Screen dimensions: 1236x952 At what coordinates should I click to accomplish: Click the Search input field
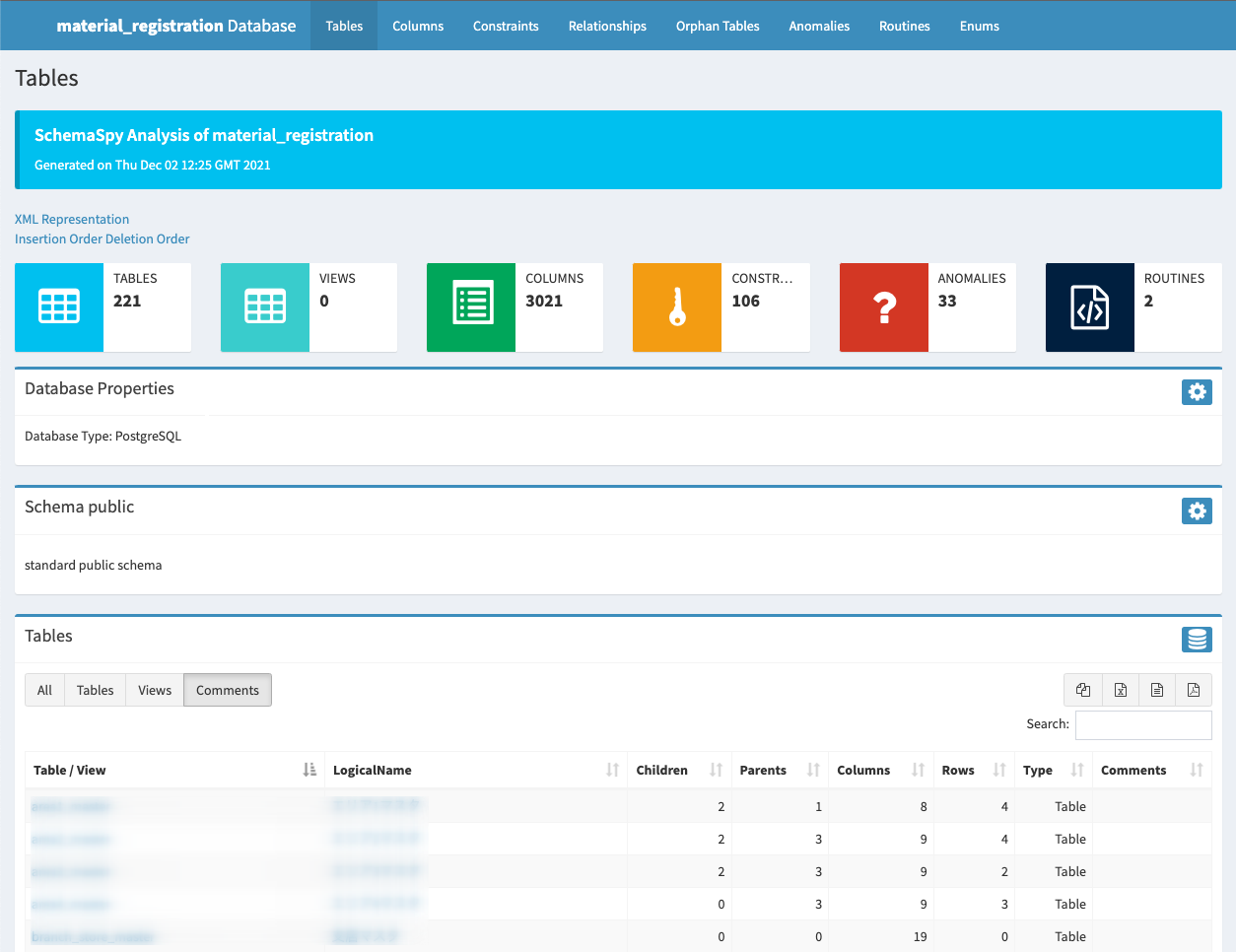click(1143, 724)
